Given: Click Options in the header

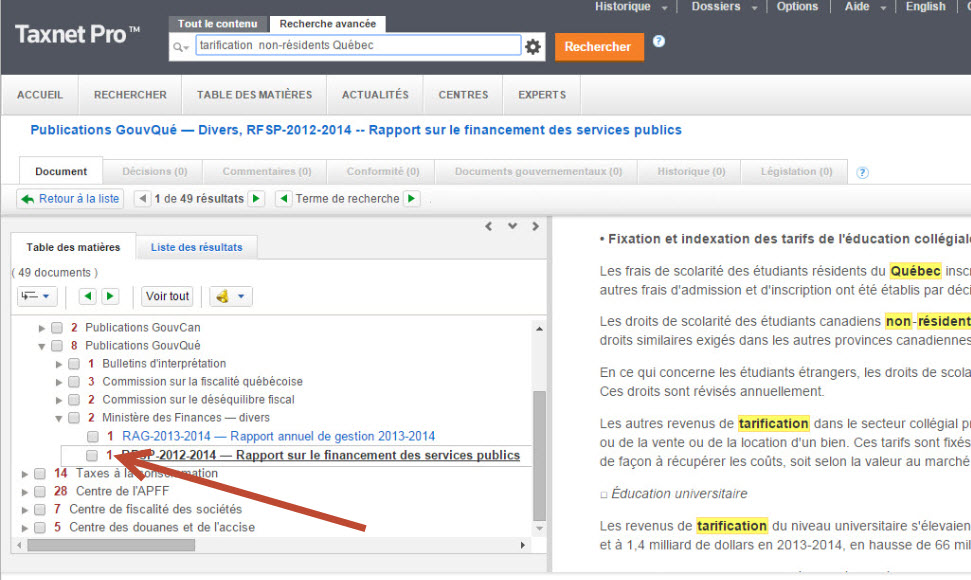Looking at the screenshot, I should pos(797,7).
